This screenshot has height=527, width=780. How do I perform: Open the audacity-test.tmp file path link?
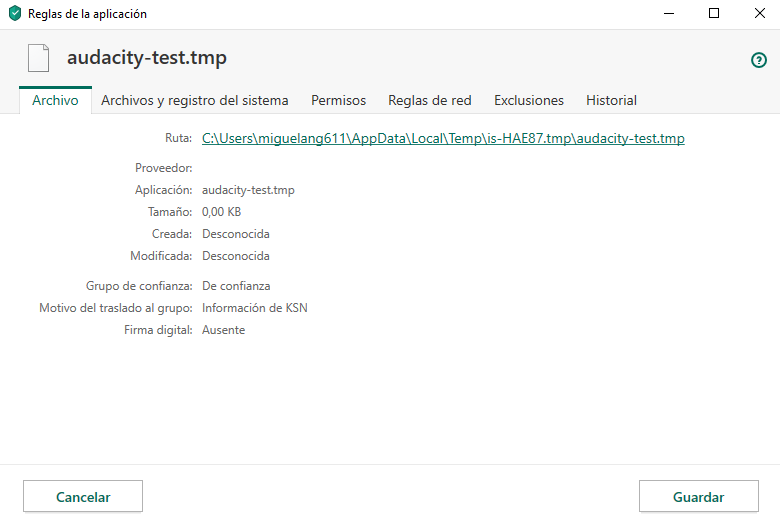(443, 139)
